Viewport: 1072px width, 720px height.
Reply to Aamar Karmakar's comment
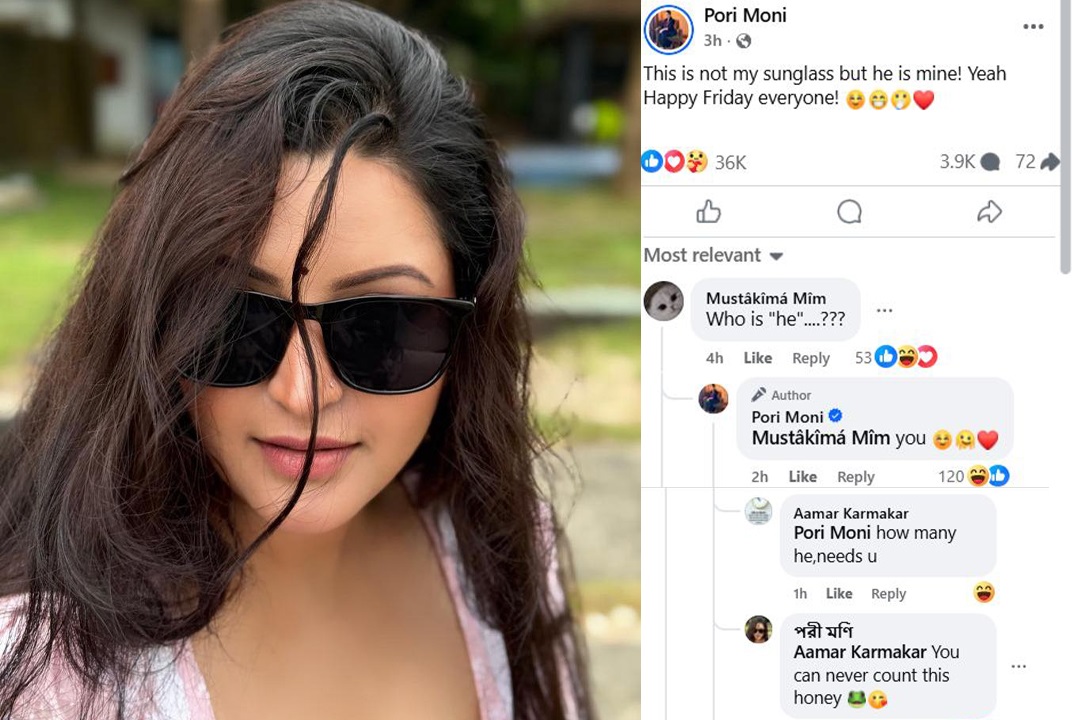[x=888, y=594]
